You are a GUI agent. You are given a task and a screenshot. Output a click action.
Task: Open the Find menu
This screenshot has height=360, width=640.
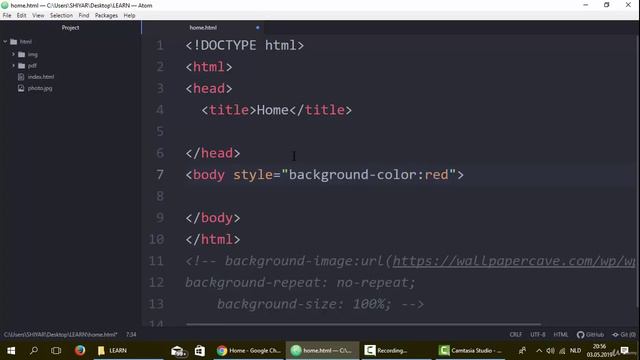pyautogui.click(x=84, y=16)
